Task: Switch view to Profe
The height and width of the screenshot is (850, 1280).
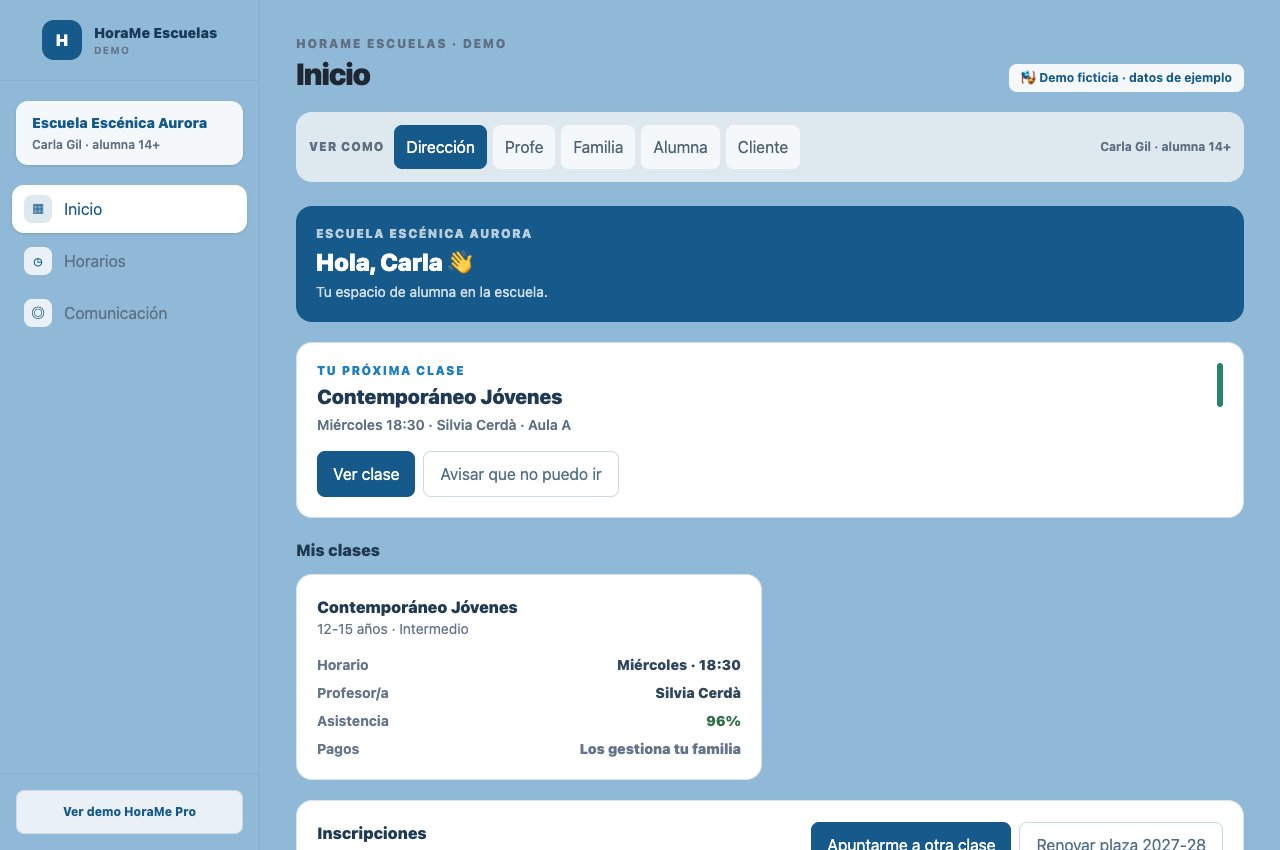Action: (524, 147)
